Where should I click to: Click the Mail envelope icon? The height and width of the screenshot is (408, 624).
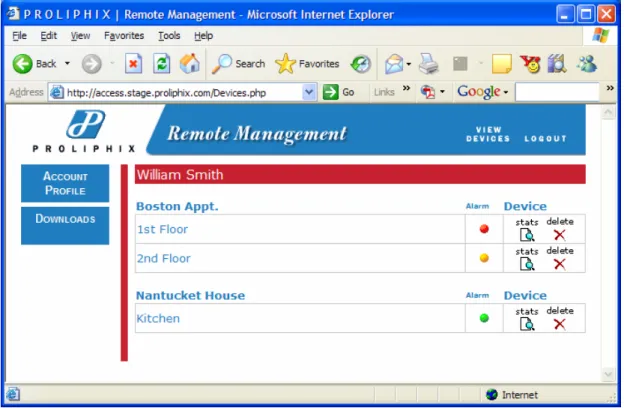click(394, 64)
